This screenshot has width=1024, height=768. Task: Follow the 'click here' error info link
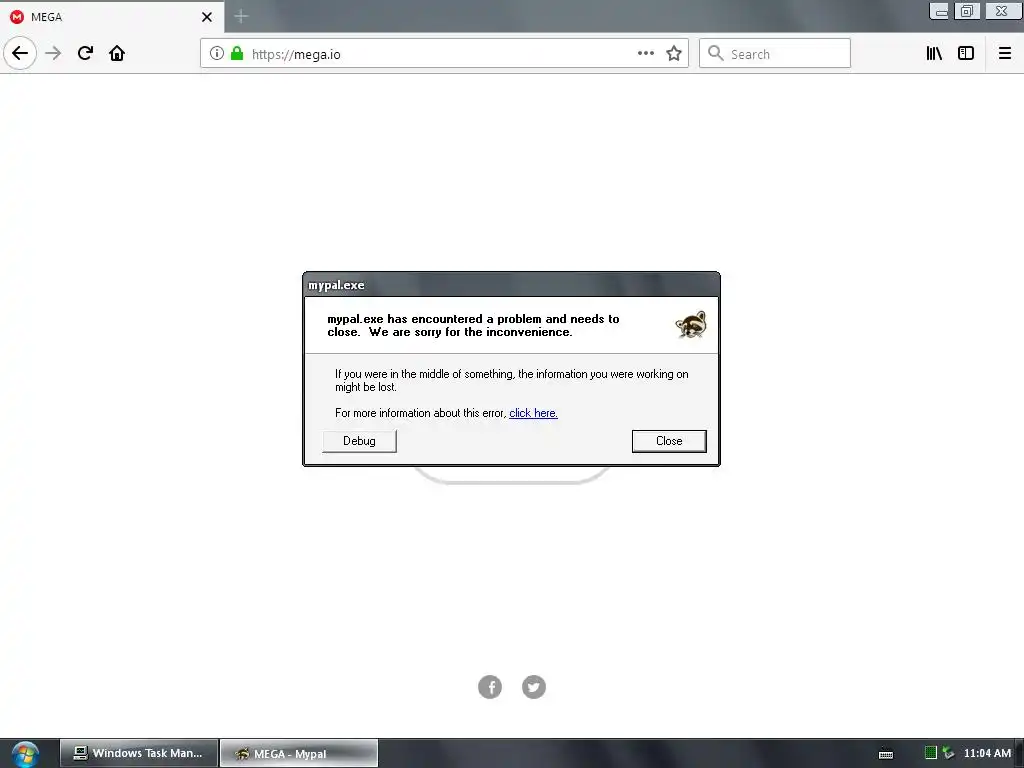coord(534,413)
